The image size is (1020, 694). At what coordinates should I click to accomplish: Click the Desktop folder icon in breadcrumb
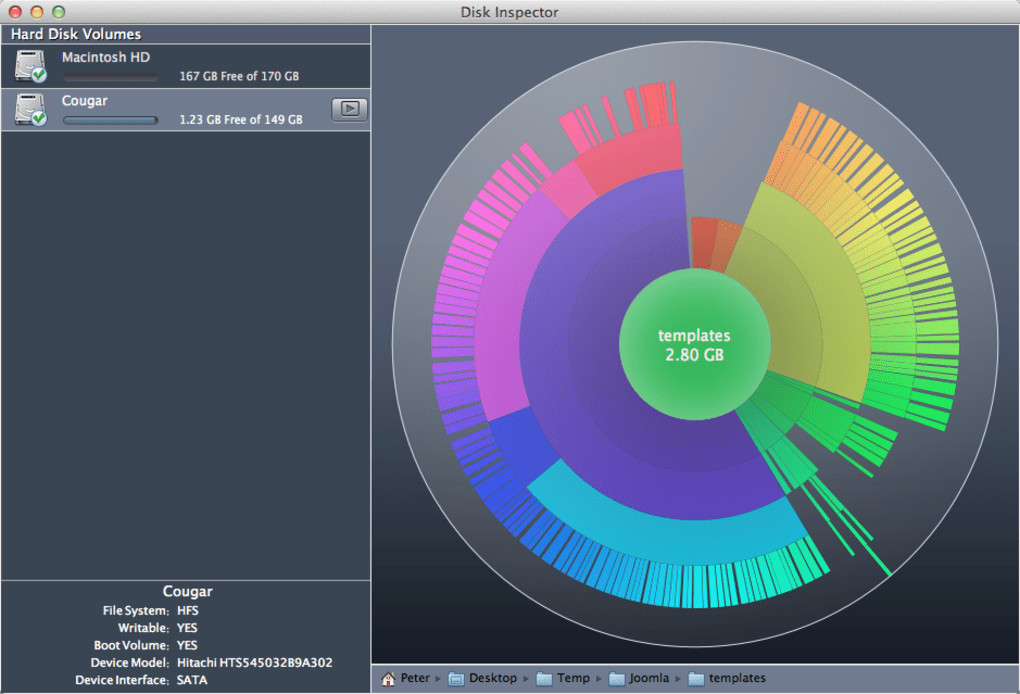[456, 679]
